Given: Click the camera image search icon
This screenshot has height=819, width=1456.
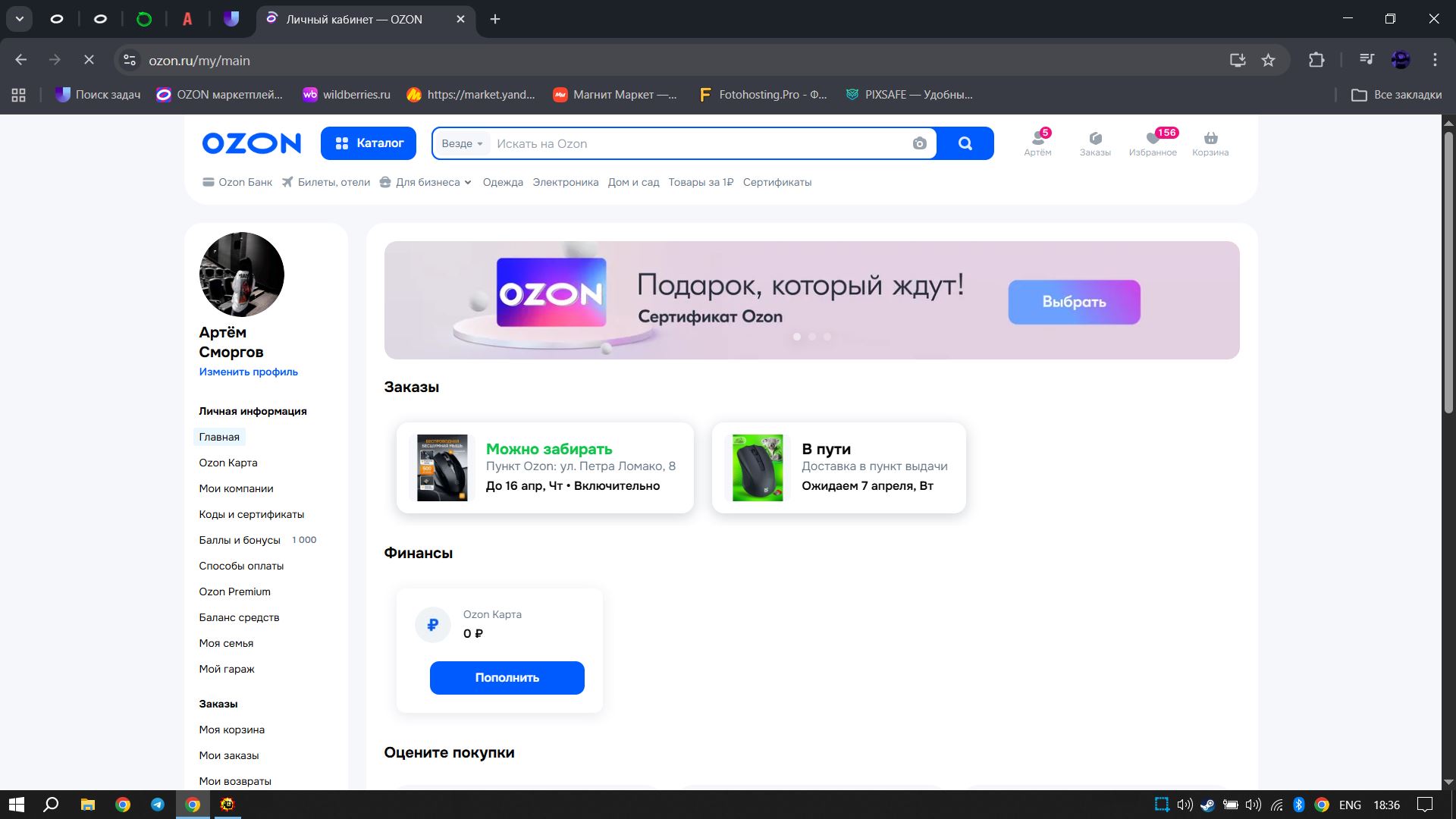Looking at the screenshot, I should click(x=919, y=143).
